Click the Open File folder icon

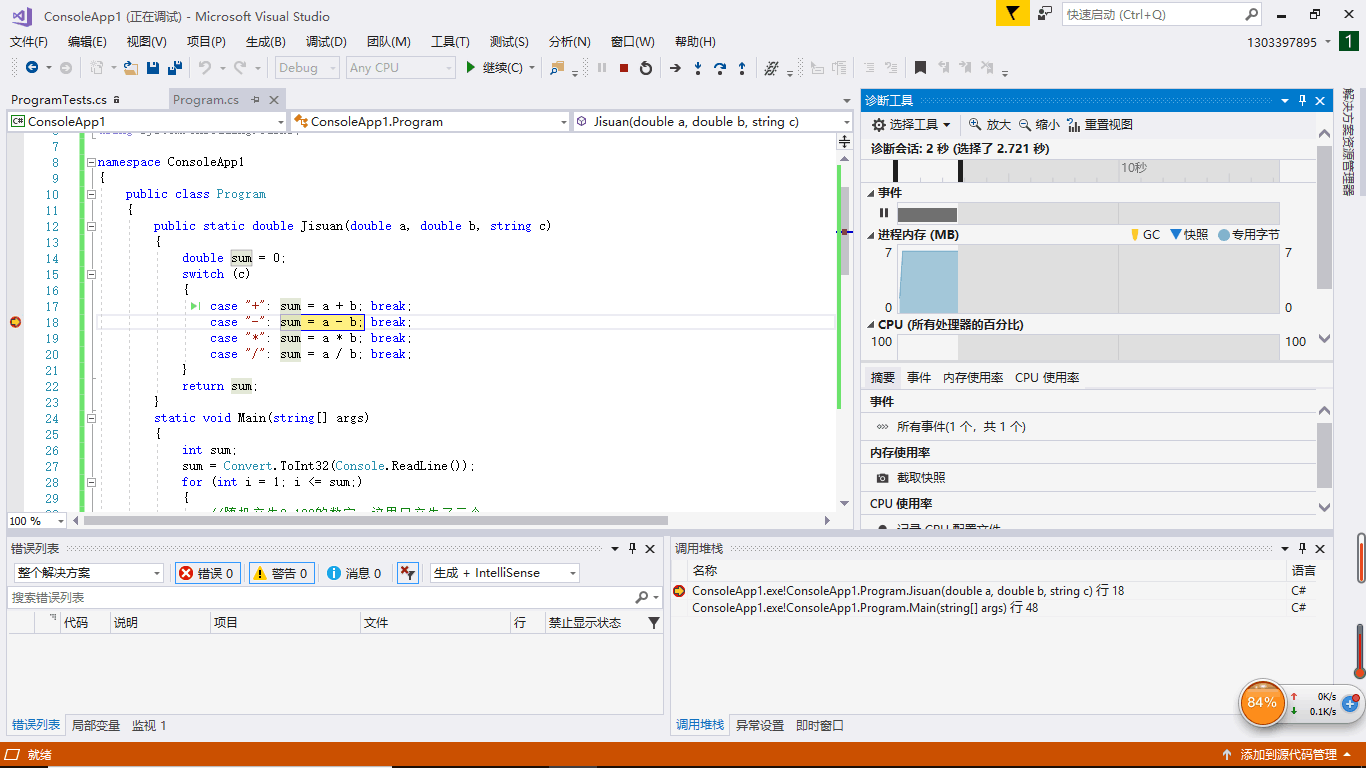(x=130, y=68)
